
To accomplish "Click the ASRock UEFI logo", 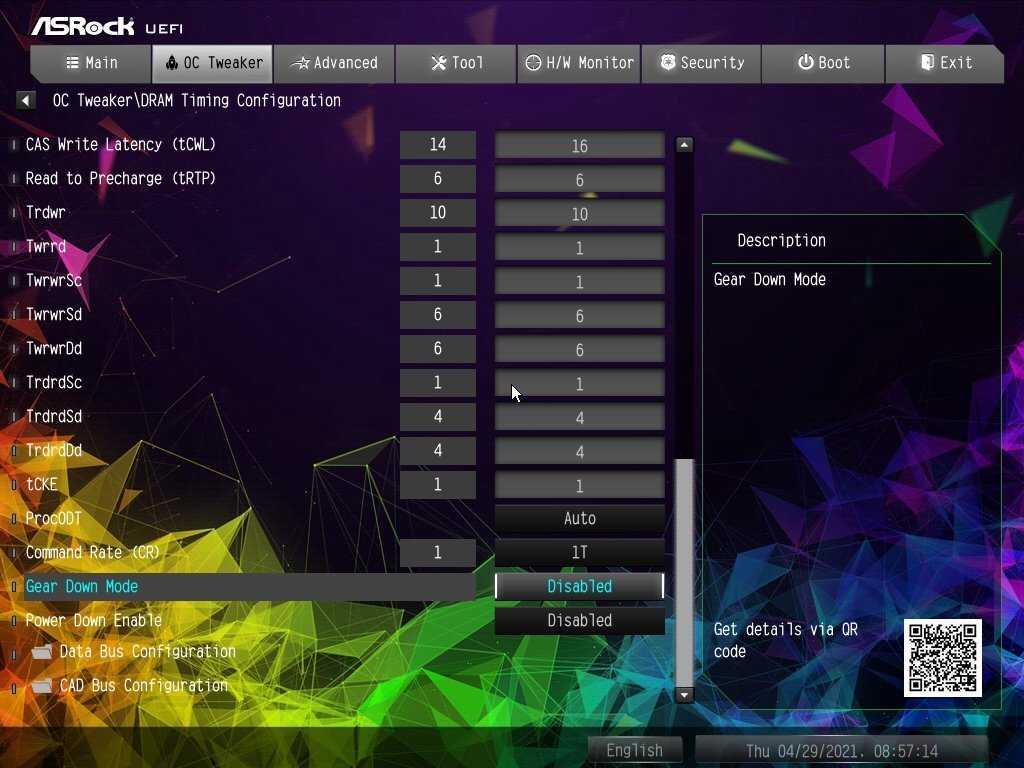I will coord(106,26).
